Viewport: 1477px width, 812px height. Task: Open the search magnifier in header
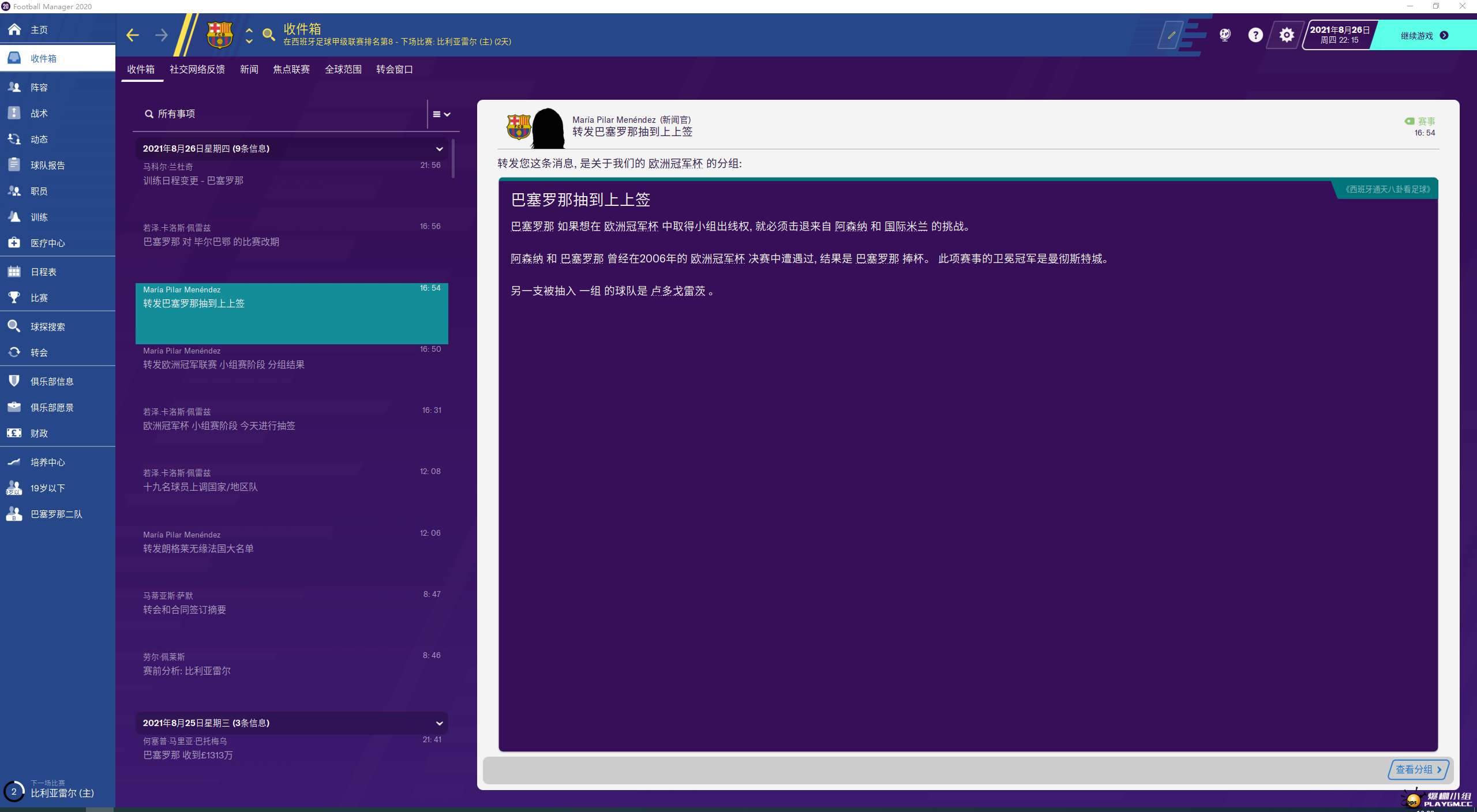(x=269, y=35)
